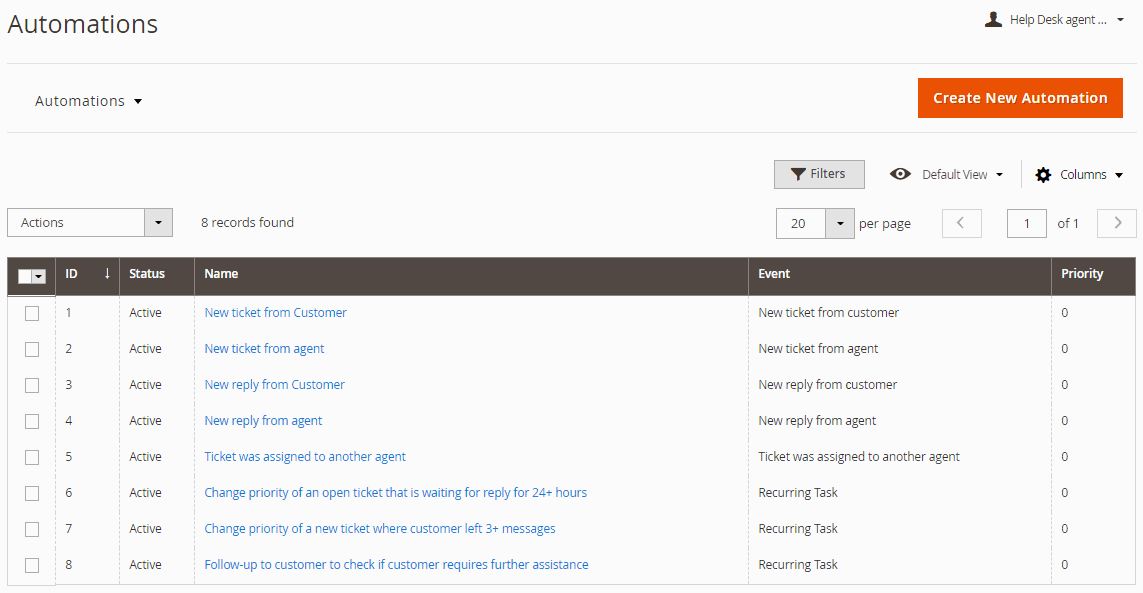
Task: Open 'Ticket was assigned to another agent' link
Action: coord(305,457)
